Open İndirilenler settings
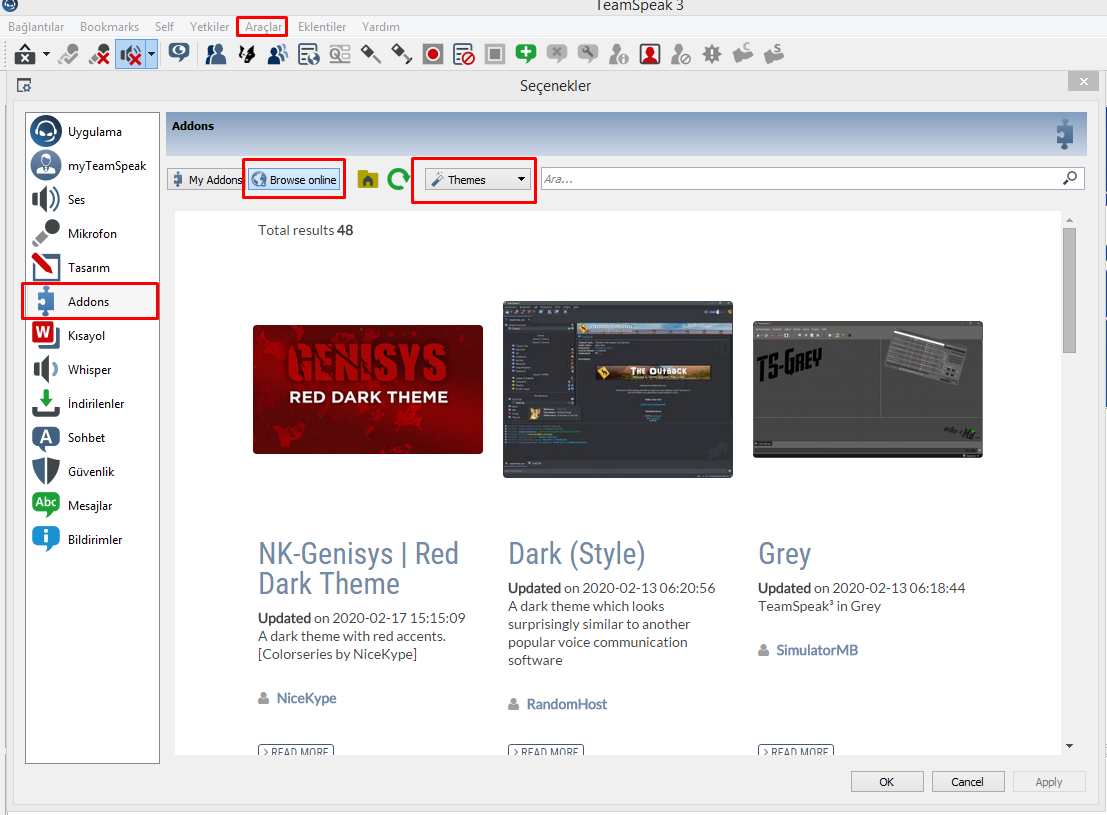 point(92,403)
